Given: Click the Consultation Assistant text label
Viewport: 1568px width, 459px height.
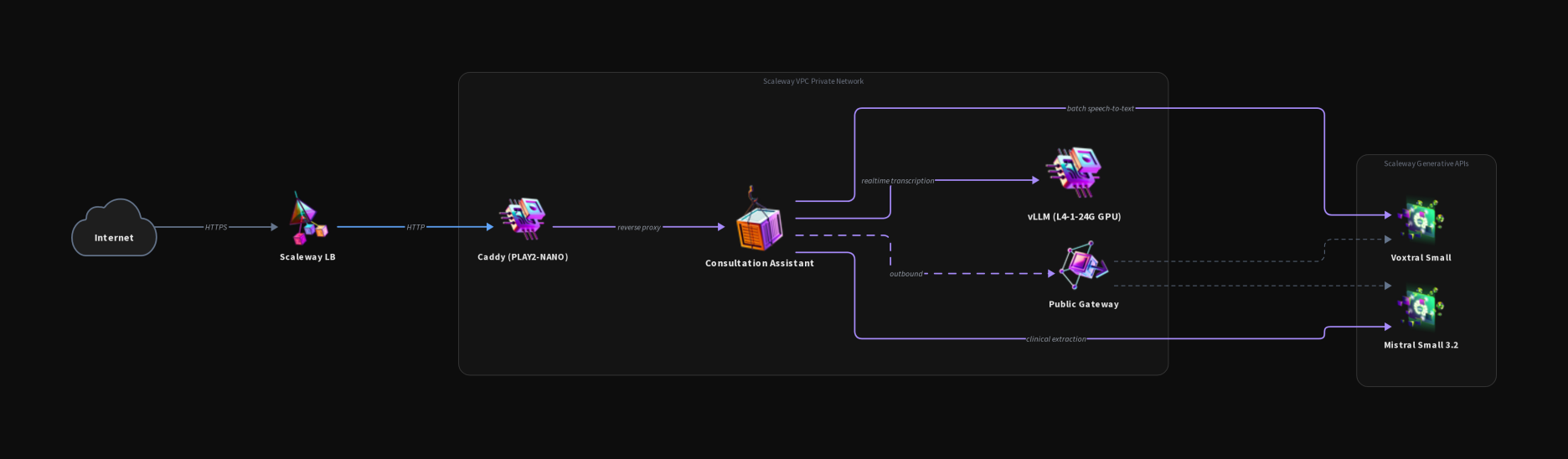Looking at the screenshot, I should (x=760, y=263).
